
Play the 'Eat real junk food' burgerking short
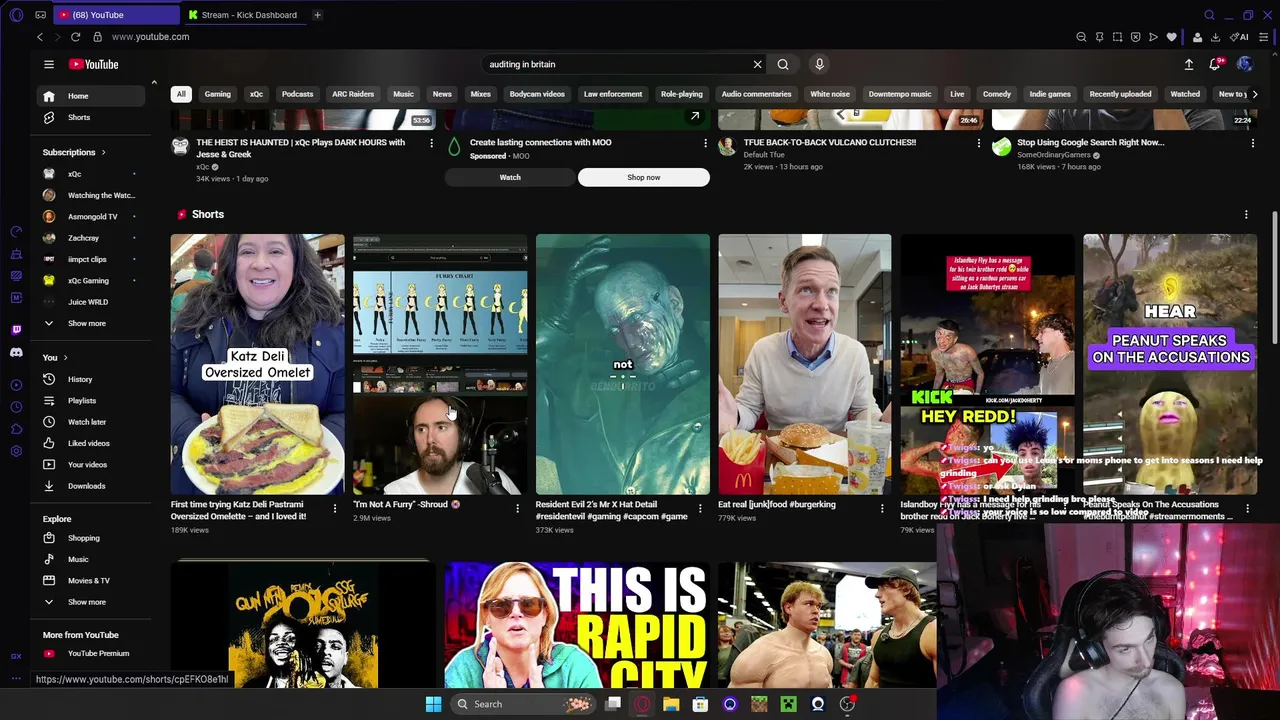coord(804,364)
